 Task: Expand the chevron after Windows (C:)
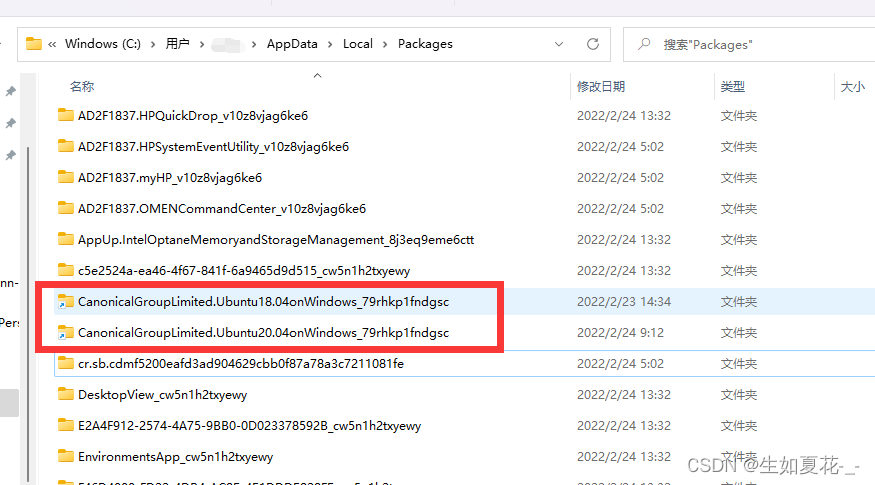point(153,44)
